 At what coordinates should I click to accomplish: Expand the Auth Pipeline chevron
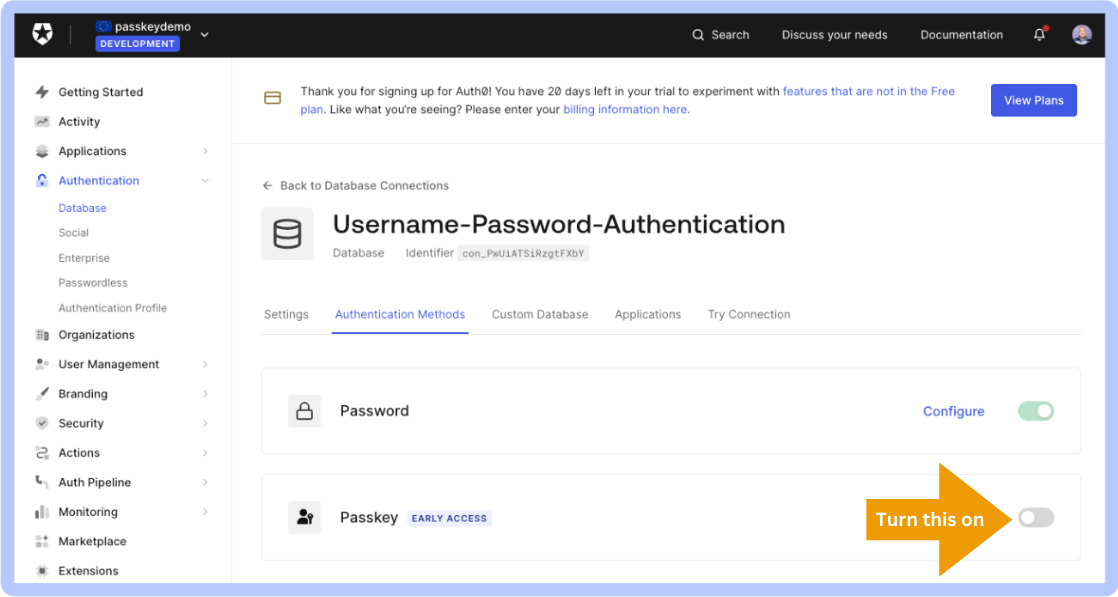[x=205, y=482]
